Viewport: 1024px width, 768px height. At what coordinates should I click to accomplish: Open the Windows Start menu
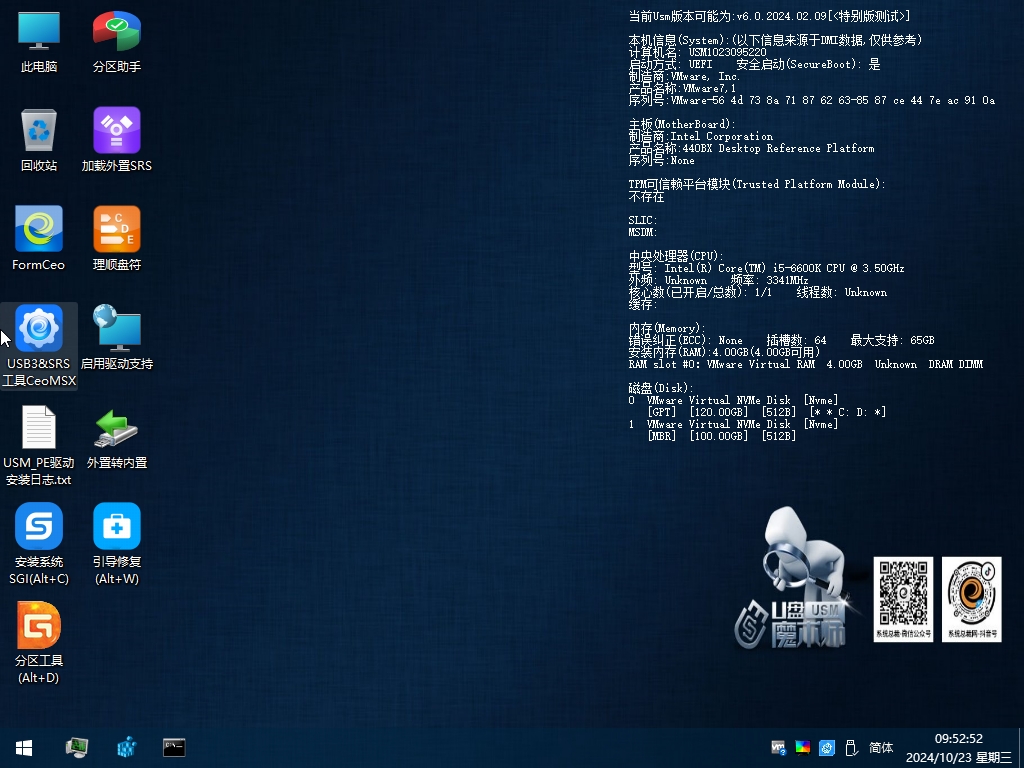(24, 748)
